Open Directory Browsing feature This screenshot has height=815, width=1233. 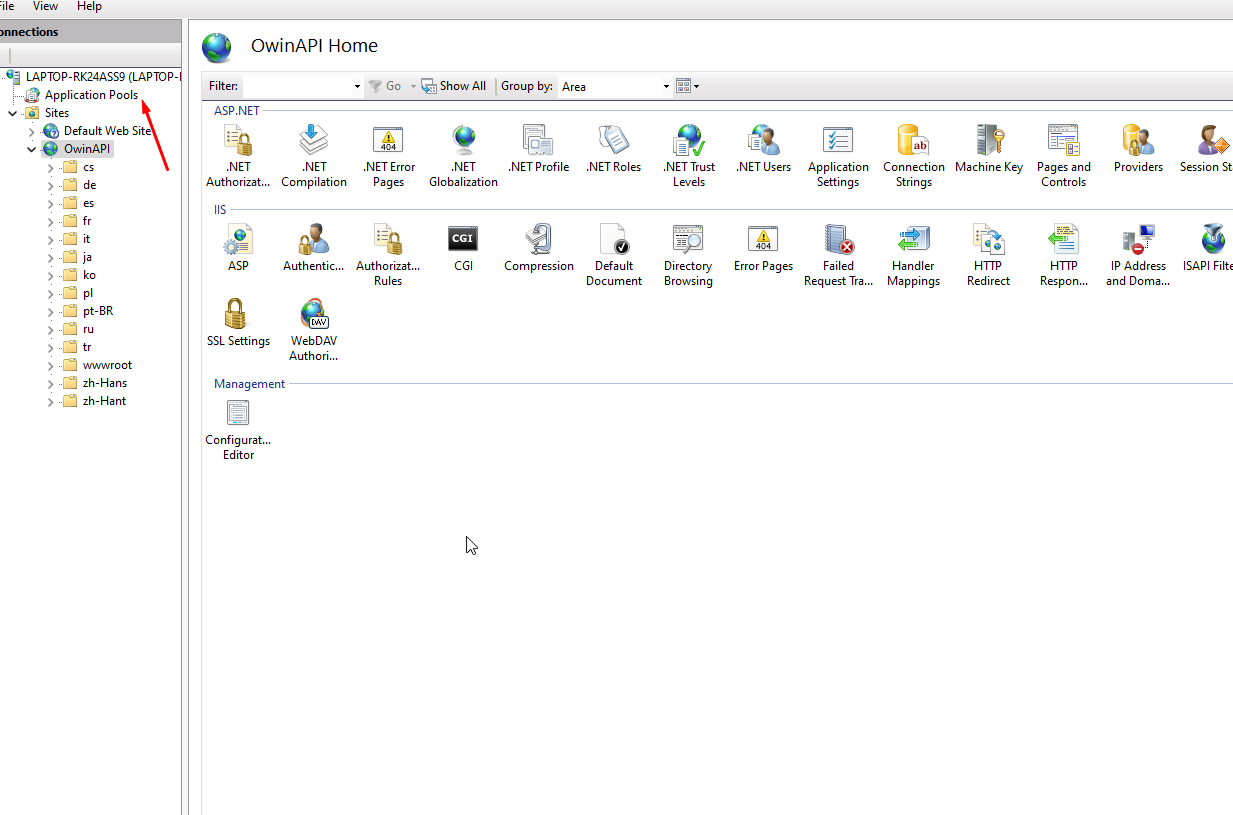[x=688, y=255]
